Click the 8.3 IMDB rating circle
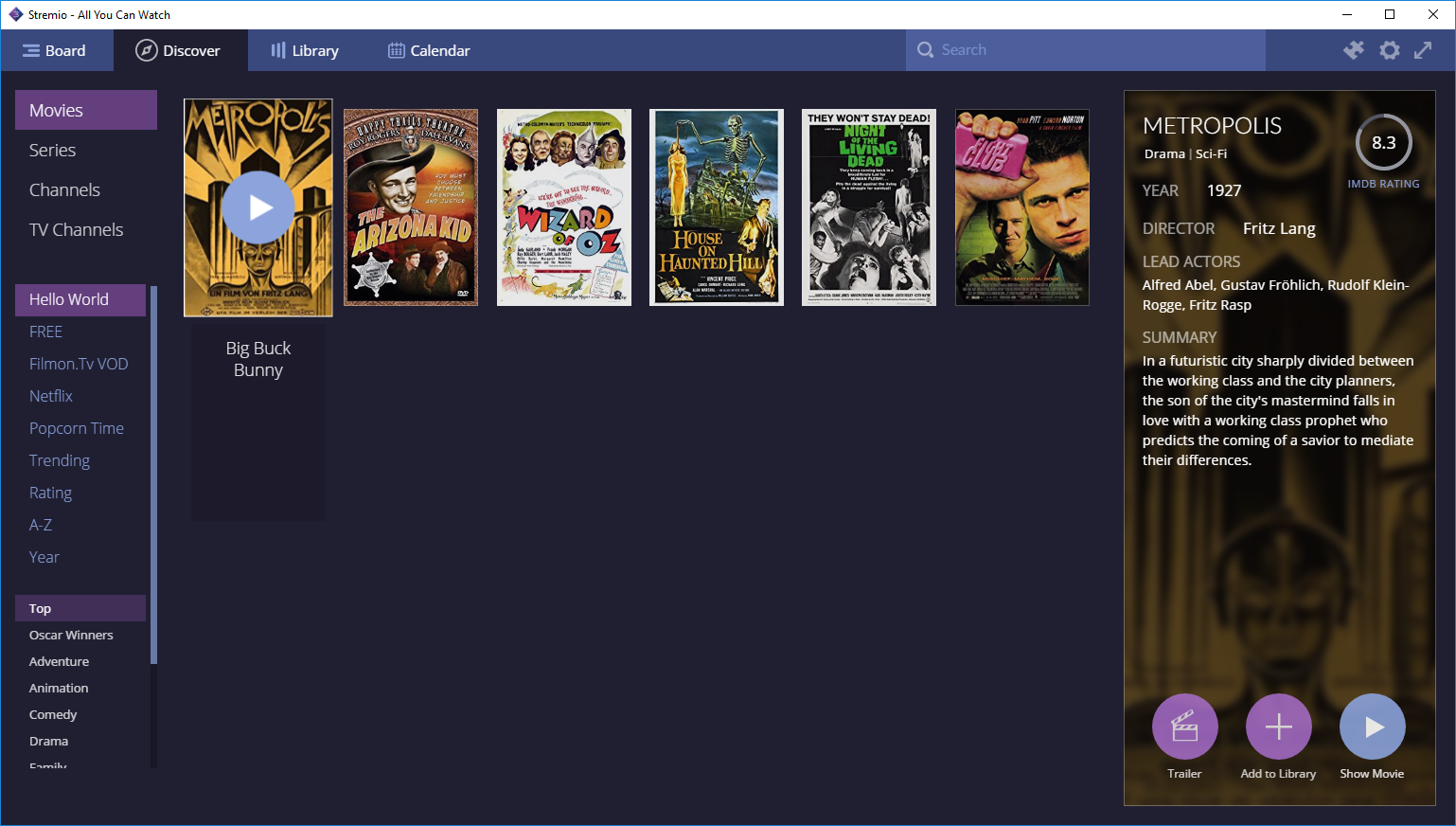This screenshot has width=1456, height=826. 1383,142
